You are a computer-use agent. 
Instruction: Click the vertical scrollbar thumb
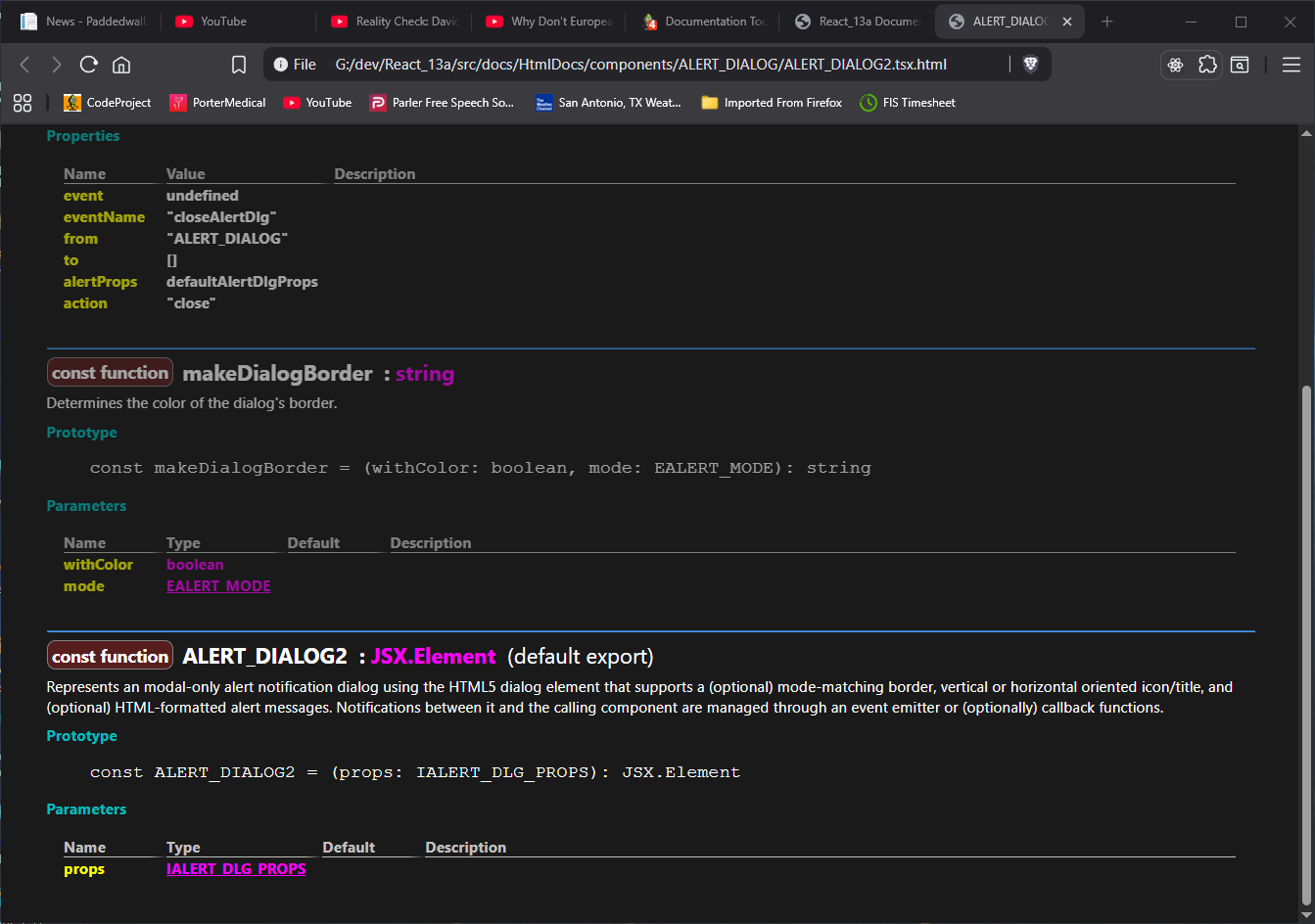[1305, 646]
